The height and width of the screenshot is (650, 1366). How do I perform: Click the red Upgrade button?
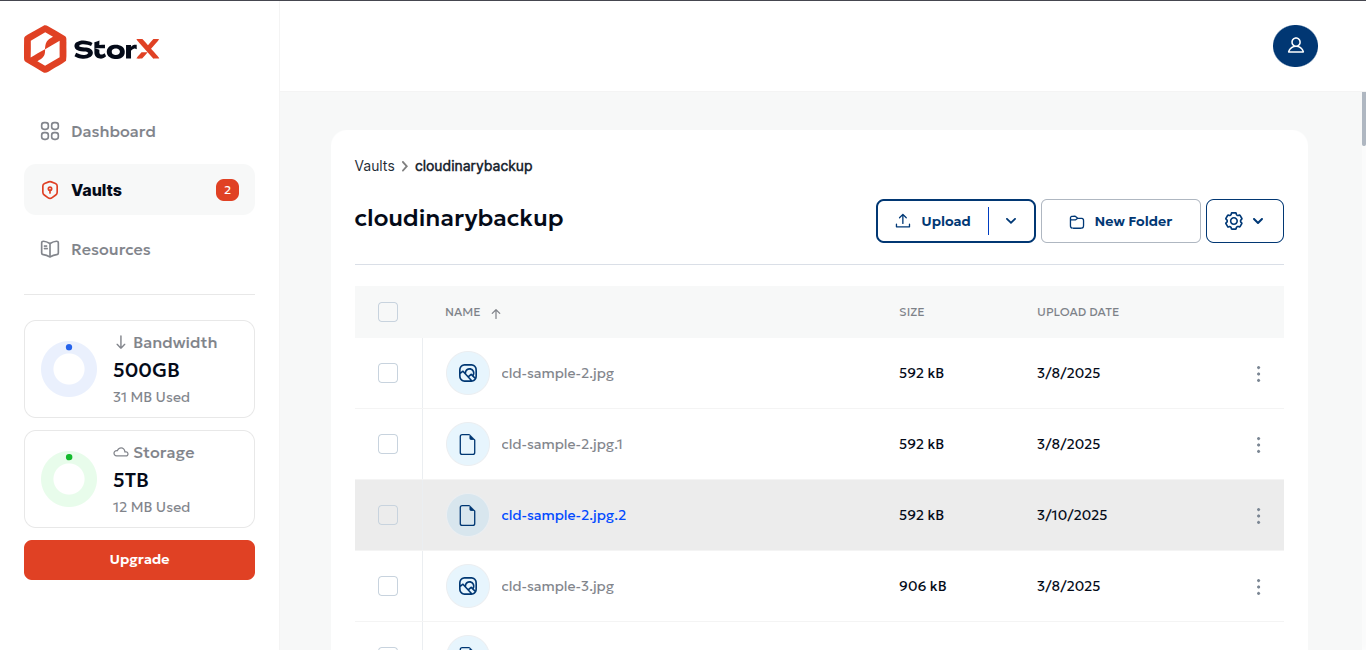point(139,560)
